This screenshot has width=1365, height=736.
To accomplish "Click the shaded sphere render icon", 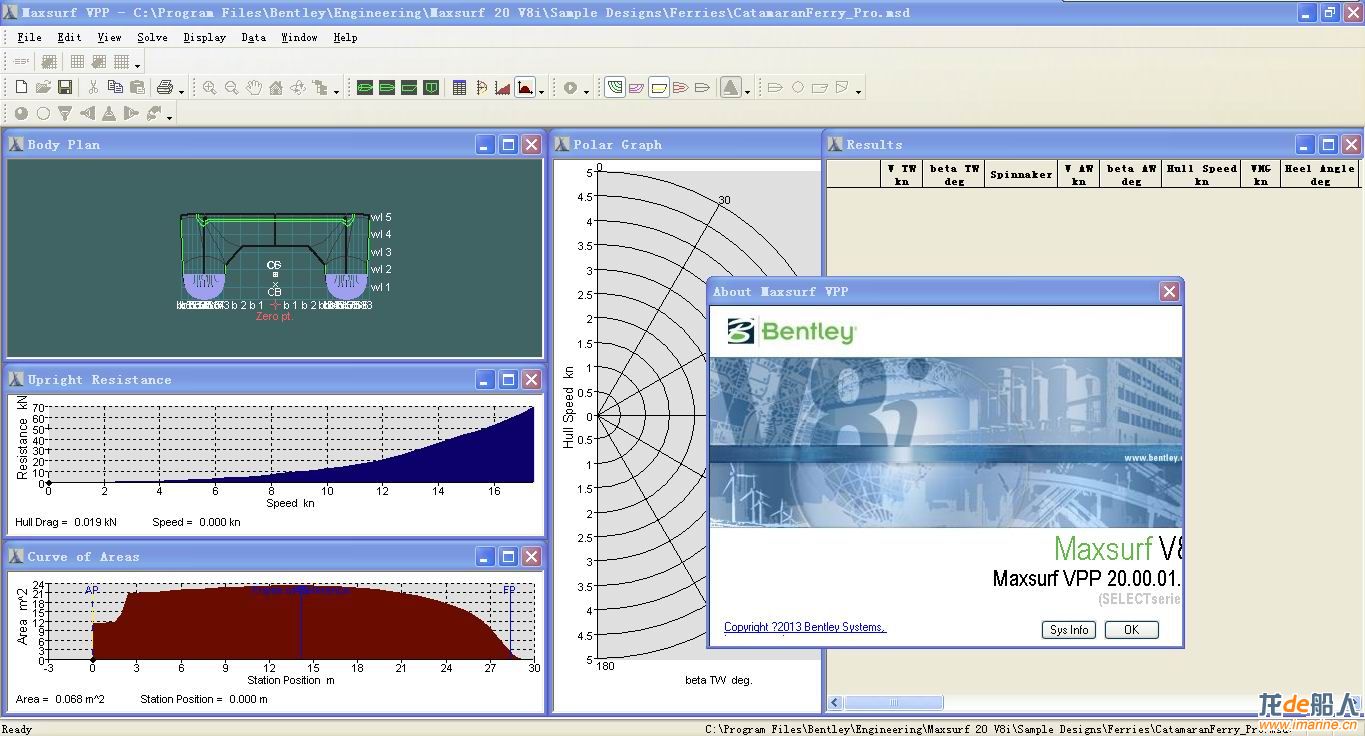I will tap(21, 114).
